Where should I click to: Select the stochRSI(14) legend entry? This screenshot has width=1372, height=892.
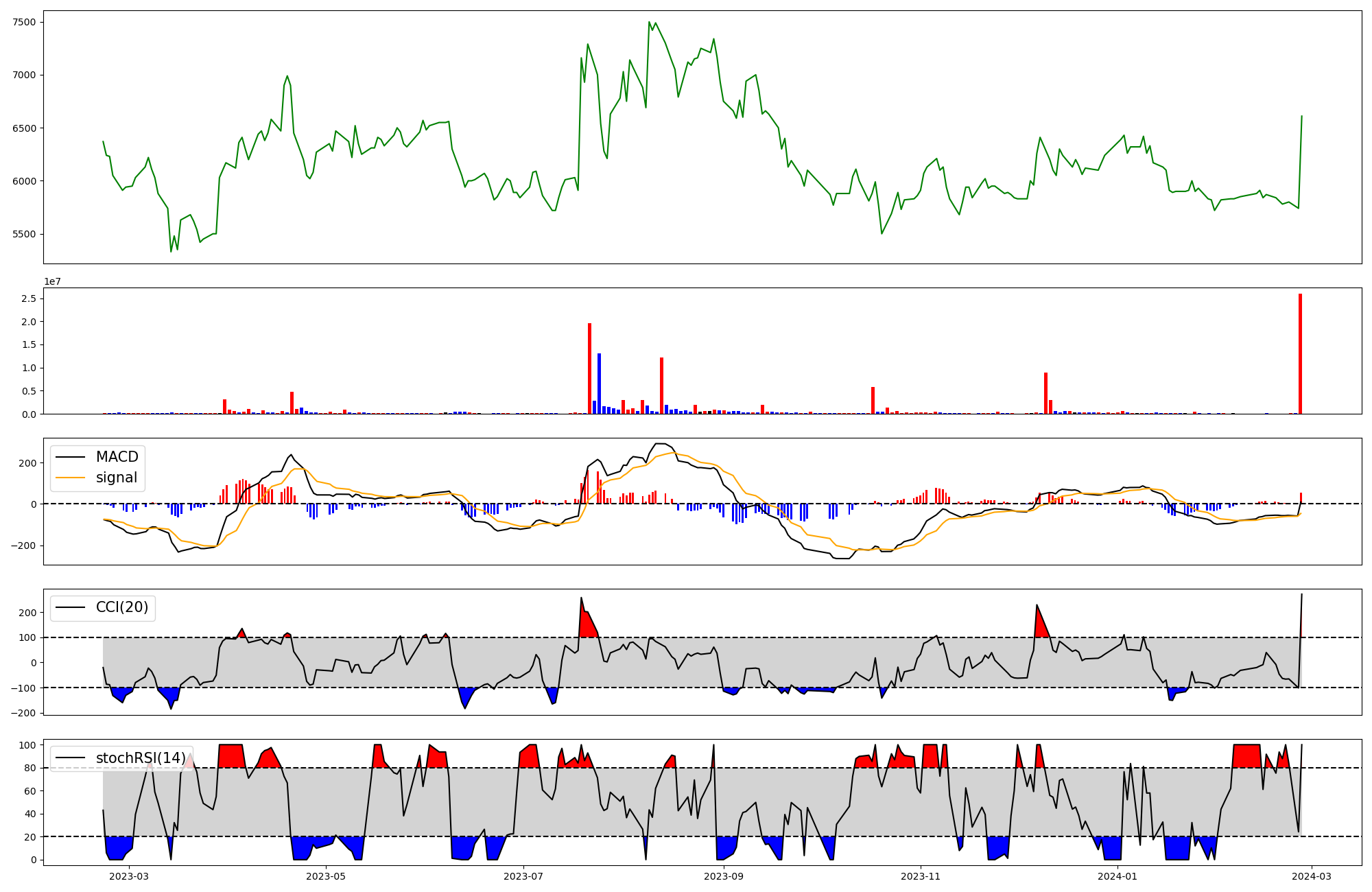pos(141,758)
